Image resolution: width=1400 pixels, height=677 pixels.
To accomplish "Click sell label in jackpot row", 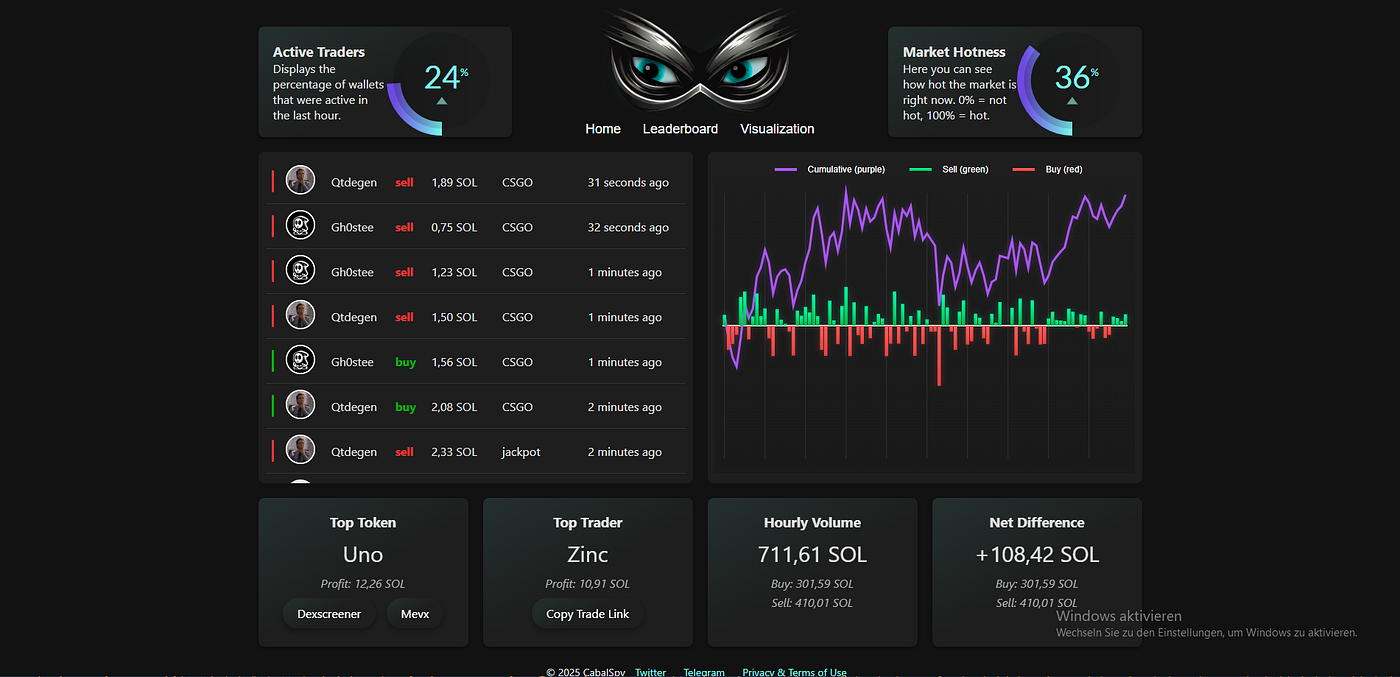I will (x=404, y=453).
